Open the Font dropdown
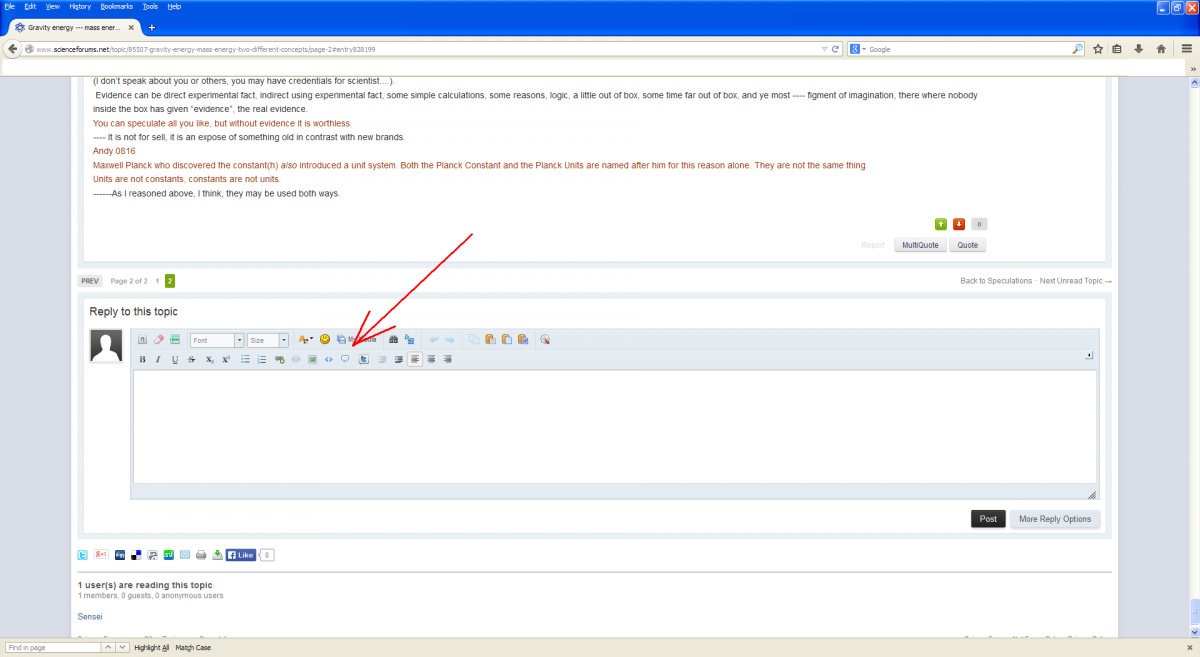The image size is (1200, 657). tap(217, 340)
